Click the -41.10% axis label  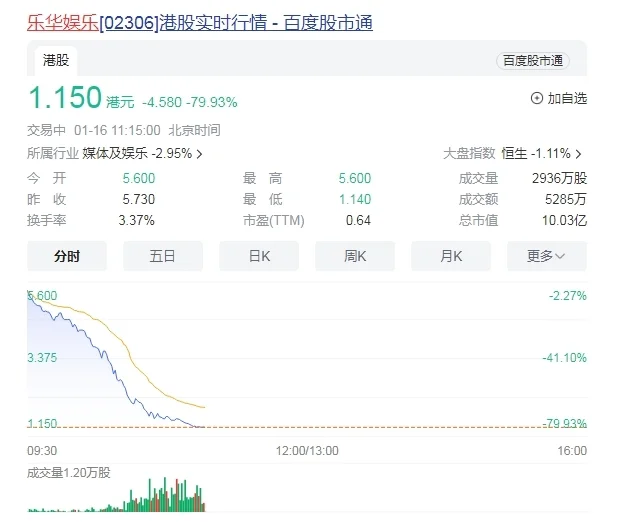pyautogui.click(x=564, y=357)
